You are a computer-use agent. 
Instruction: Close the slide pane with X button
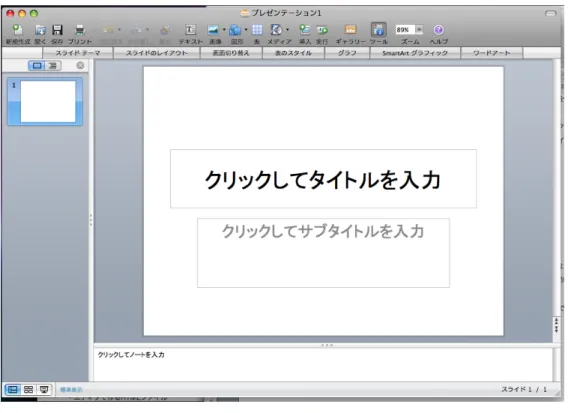tap(80, 66)
